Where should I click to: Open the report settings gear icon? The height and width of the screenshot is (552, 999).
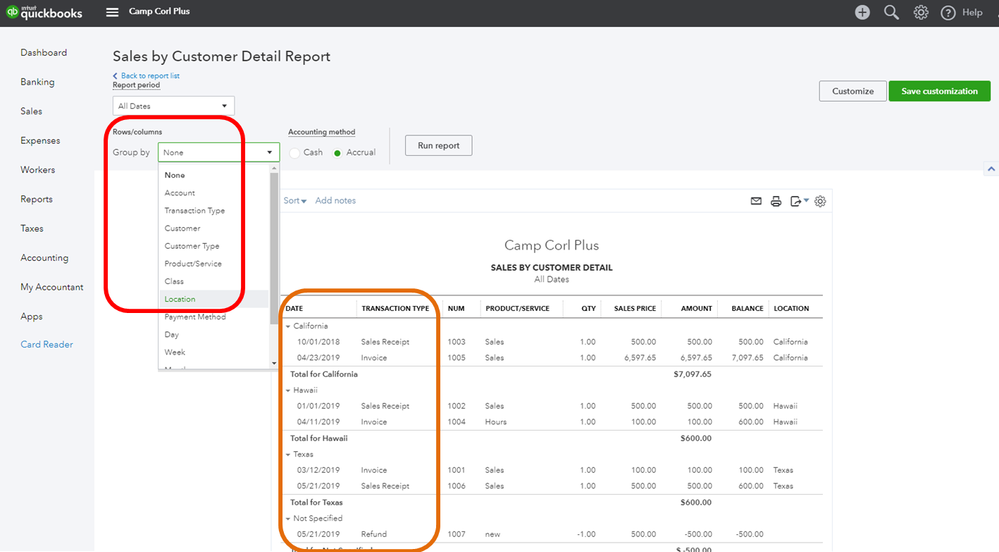point(820,201)
